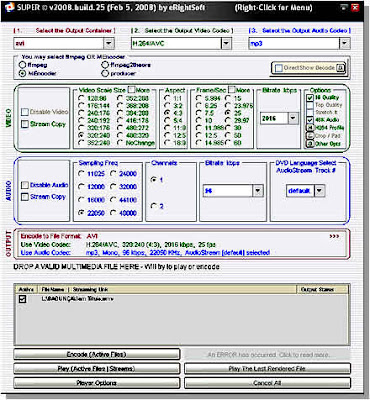This screenshot has width=370, height=400.
Task: Toggle the Active checkbox of the listed file
Action: [x=22, y=299]
